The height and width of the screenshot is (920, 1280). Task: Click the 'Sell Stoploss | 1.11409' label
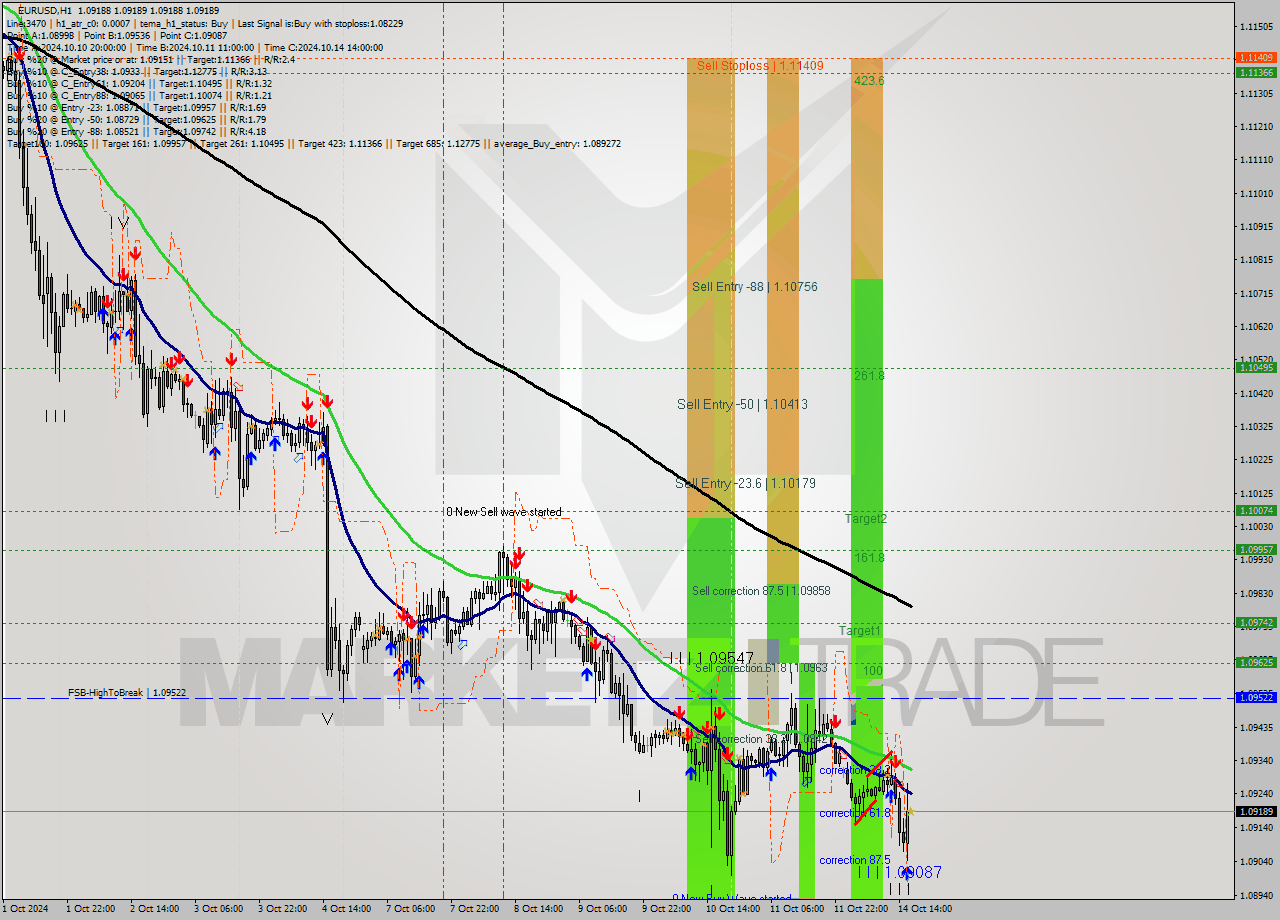pos(760,66)
